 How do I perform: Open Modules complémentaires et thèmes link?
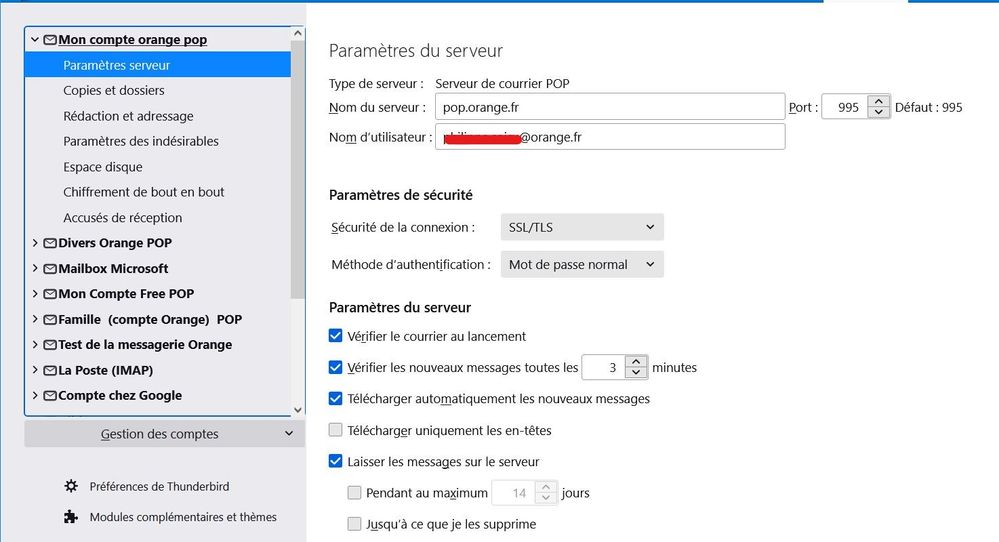(183, 517)
